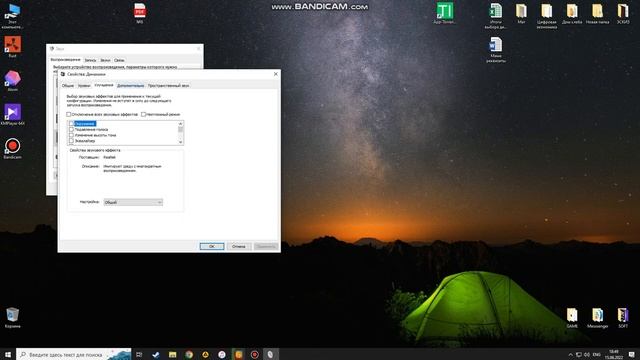This screenshot has width=640, height=360.
Task: Click the taskbar clock and date
Action: [x=614, y=354]
